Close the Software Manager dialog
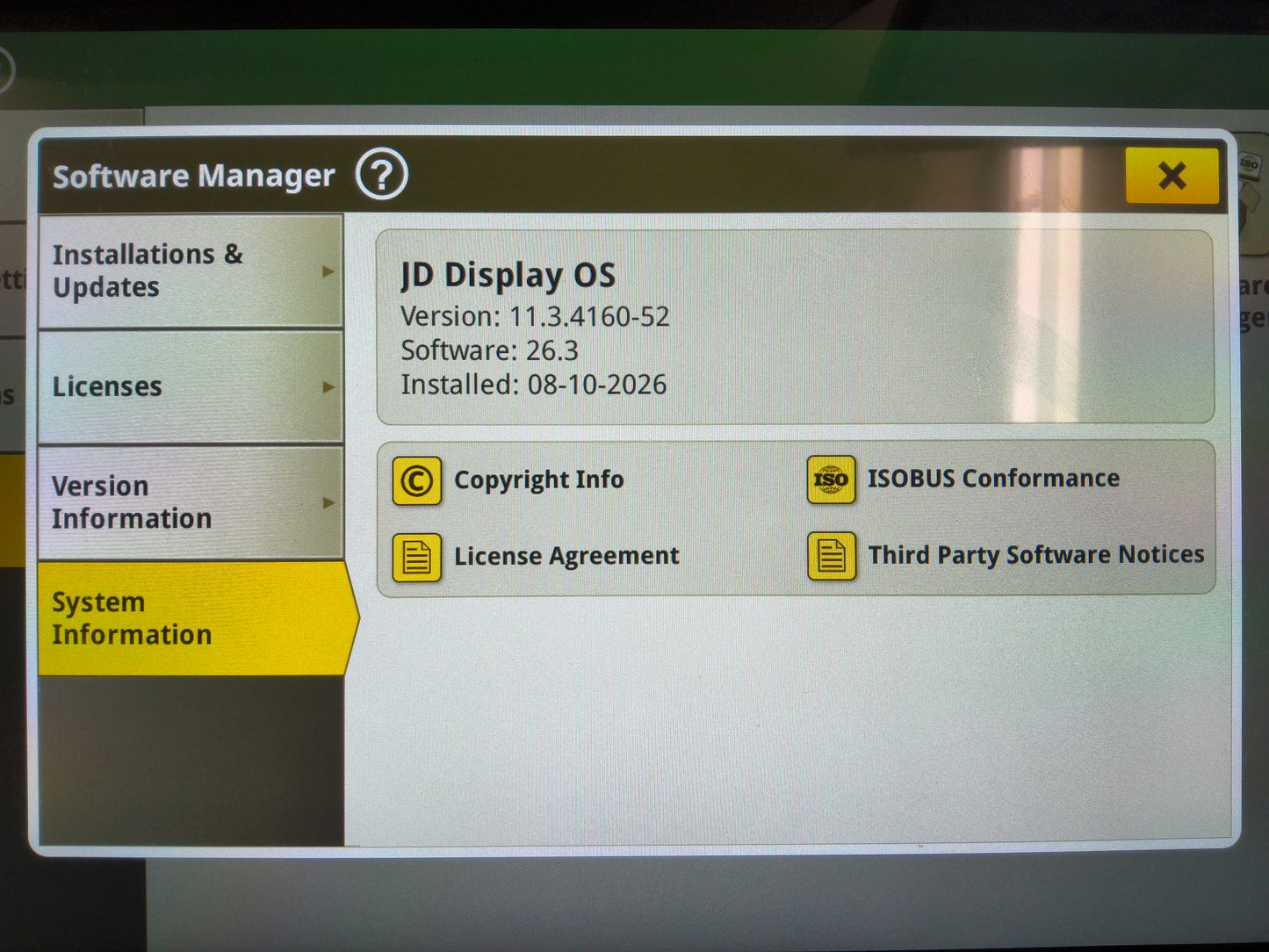Viewport: 1269px width, 952px height. coord(1172,176)
